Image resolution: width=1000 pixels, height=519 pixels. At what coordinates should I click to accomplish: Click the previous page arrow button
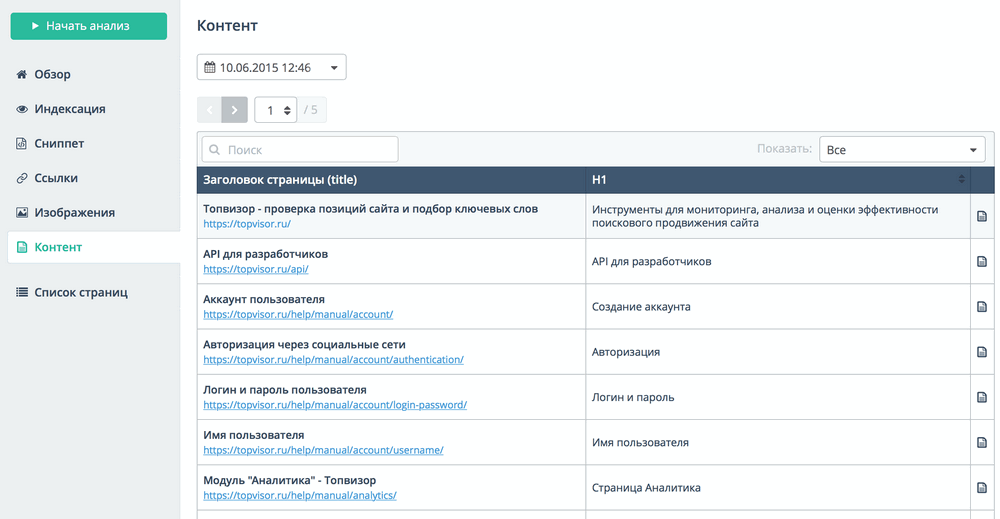coord(209,110)
